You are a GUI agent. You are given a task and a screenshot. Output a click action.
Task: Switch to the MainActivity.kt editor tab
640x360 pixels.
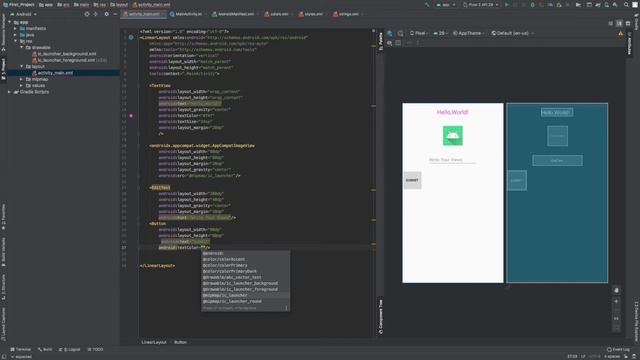186,14
